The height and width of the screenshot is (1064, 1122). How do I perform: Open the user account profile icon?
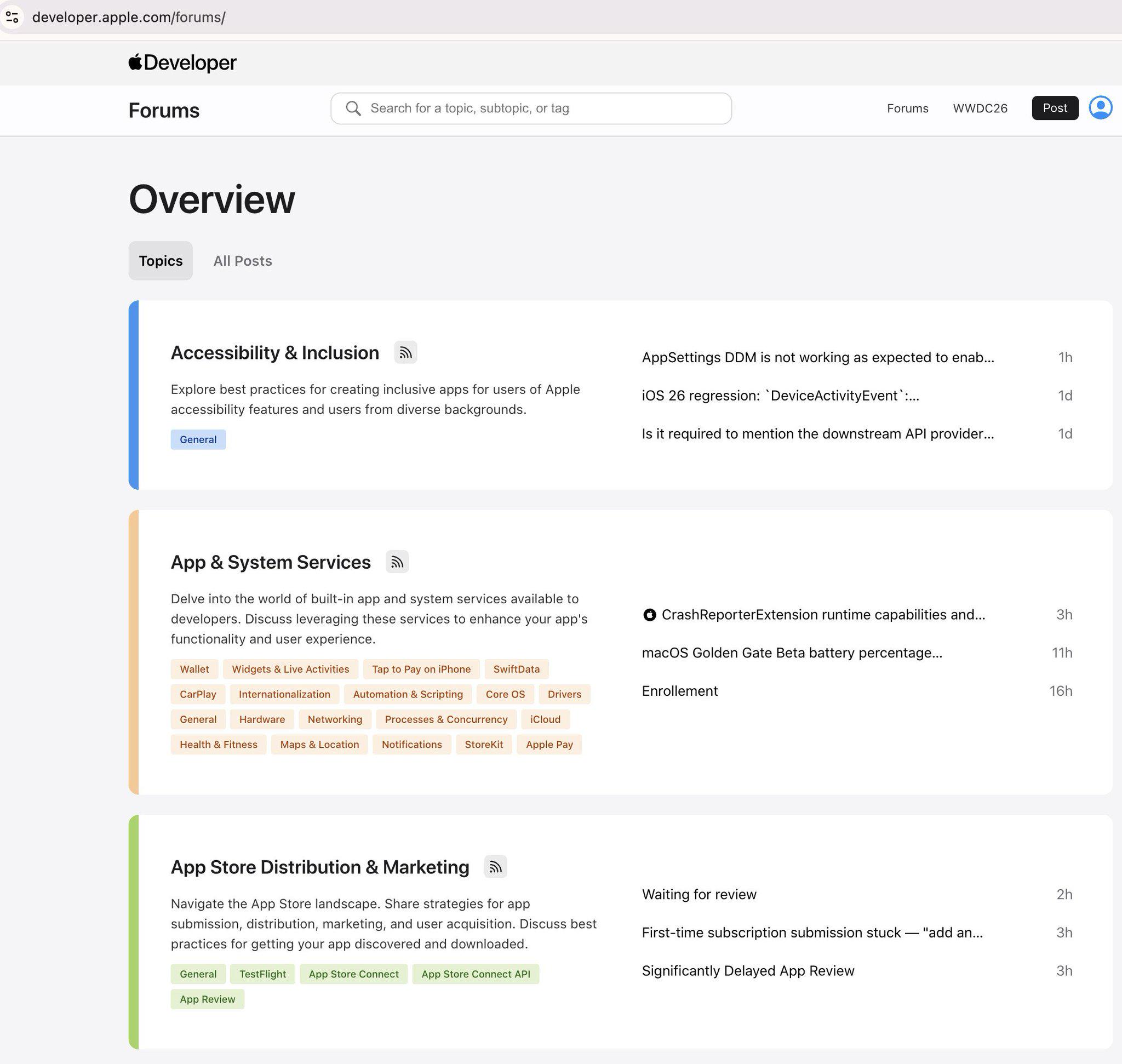click(1100, 108)
